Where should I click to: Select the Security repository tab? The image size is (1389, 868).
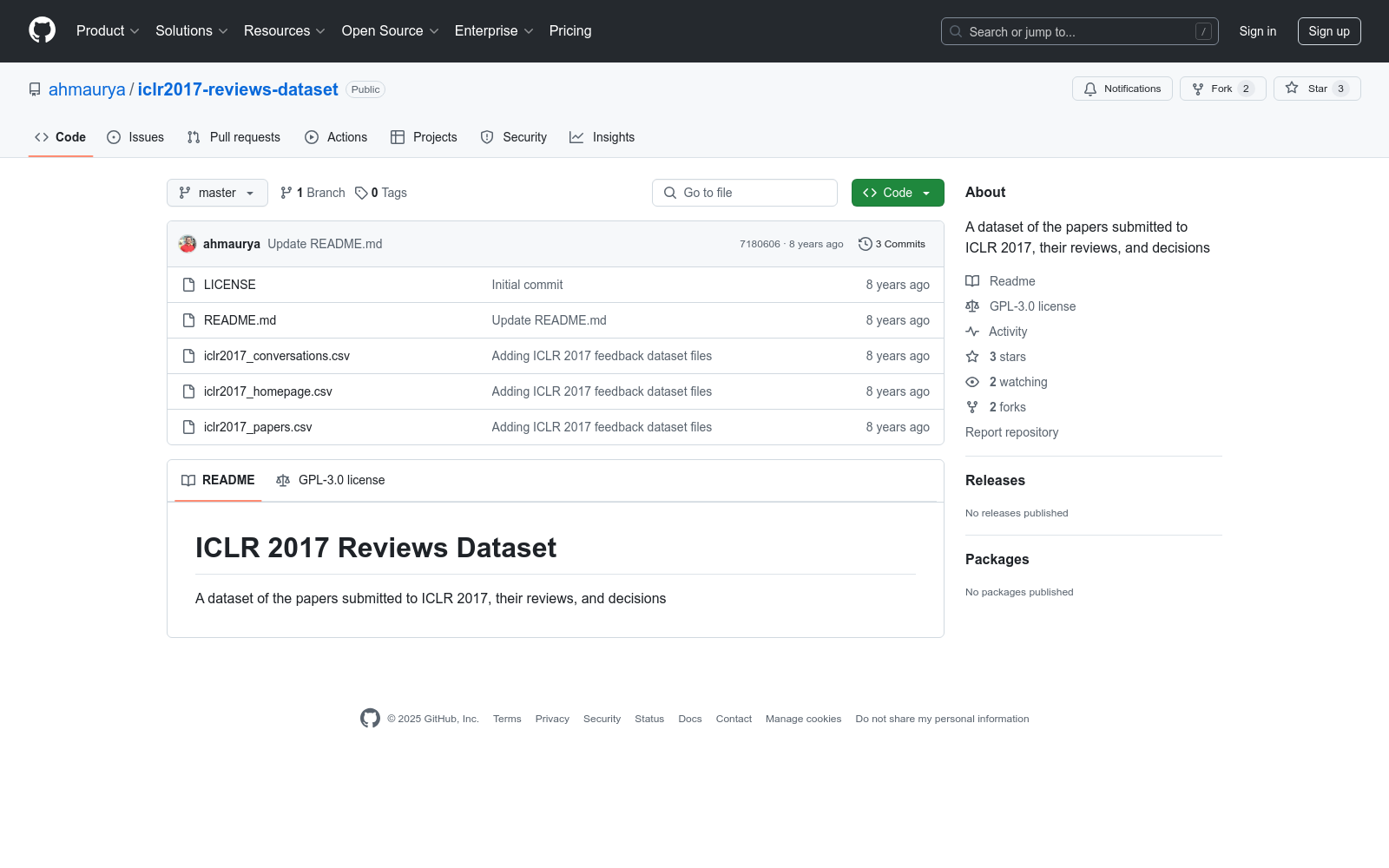pos(514,137)
